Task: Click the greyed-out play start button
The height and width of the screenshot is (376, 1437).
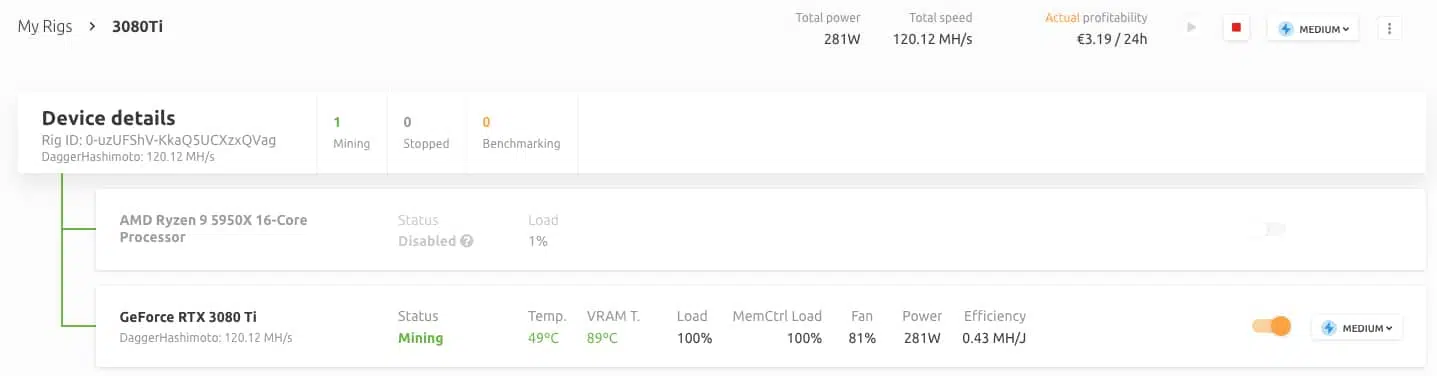Action: (x=1191, y=27)
